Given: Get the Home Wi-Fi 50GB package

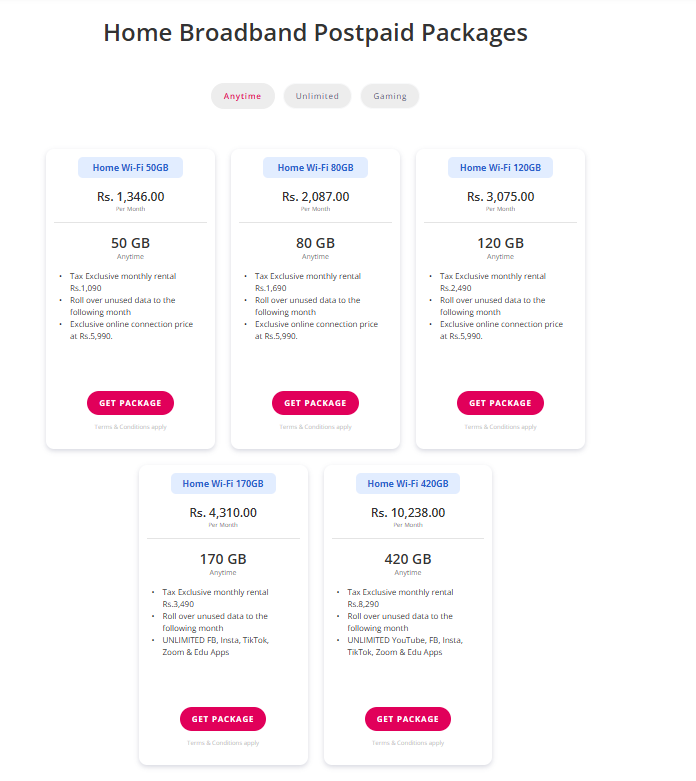Looking at the screenshot, I should click(x=130, y=403).
